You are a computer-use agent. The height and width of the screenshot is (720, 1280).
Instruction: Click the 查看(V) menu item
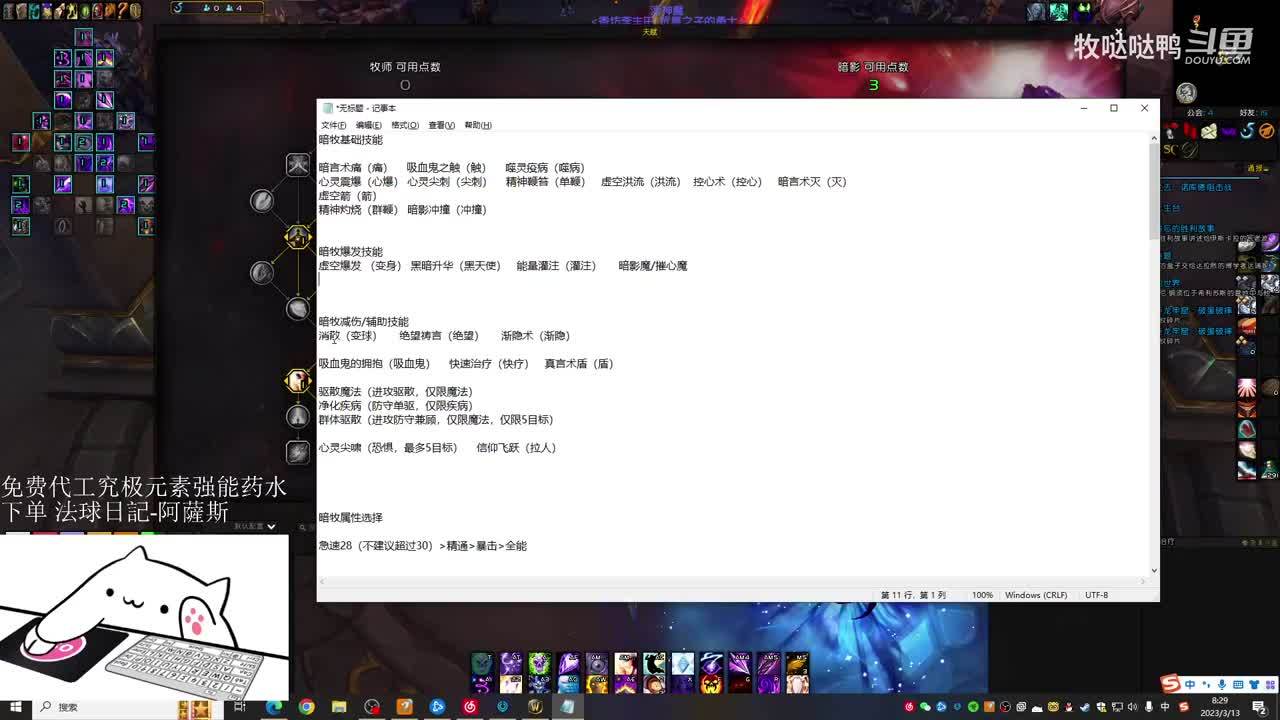(x=441, y=125)
